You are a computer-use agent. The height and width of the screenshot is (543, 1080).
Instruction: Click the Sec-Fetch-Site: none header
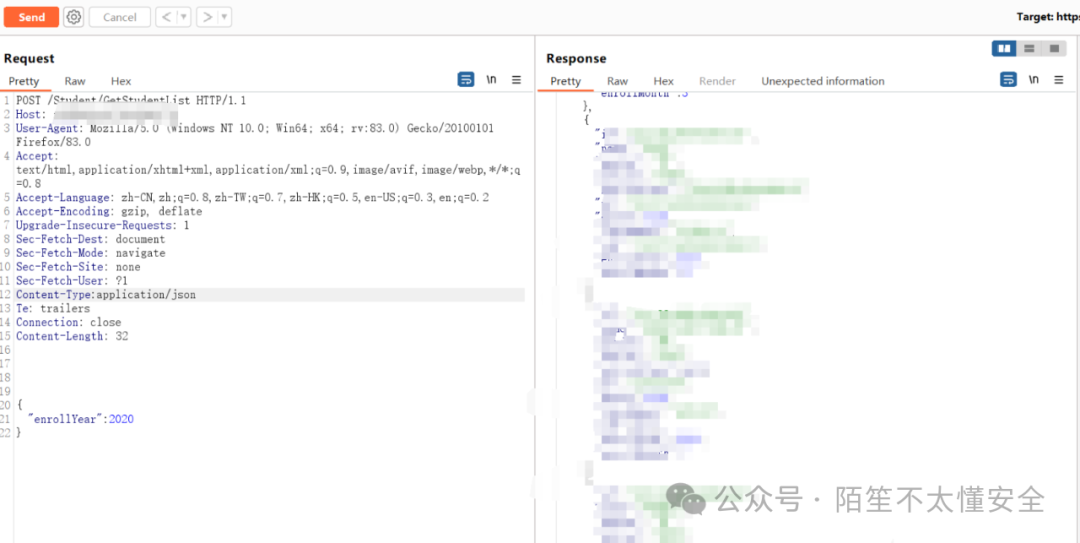[79, 267]
